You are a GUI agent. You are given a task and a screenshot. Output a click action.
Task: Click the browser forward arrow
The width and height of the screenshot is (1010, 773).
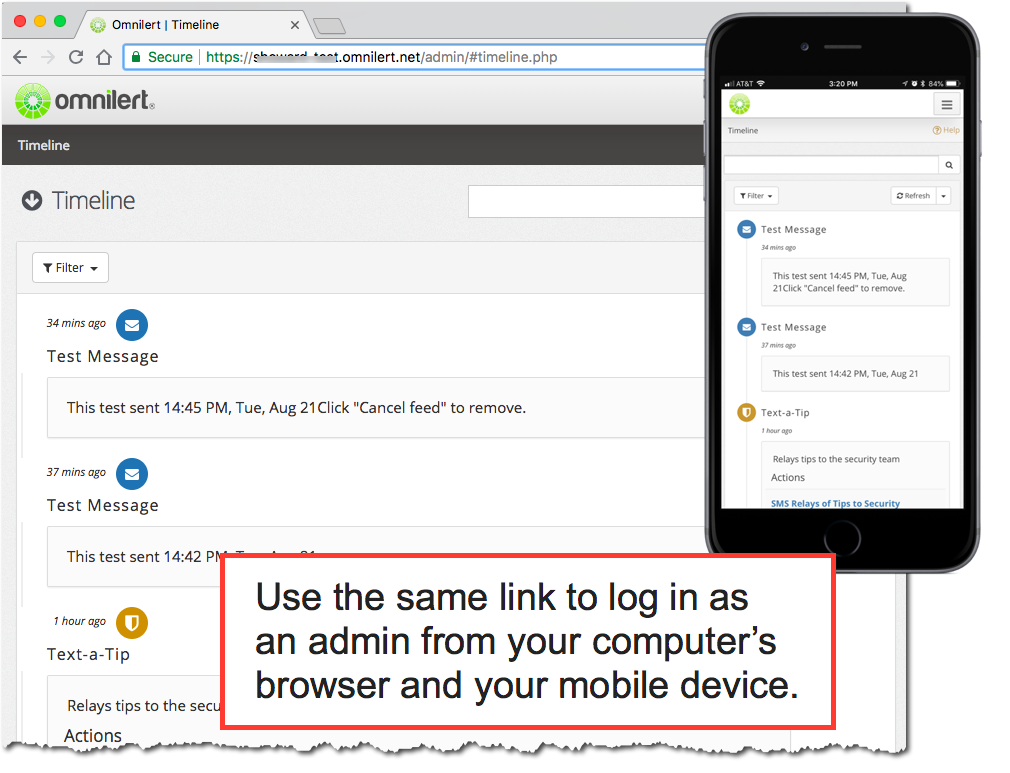tap(48, 57)
